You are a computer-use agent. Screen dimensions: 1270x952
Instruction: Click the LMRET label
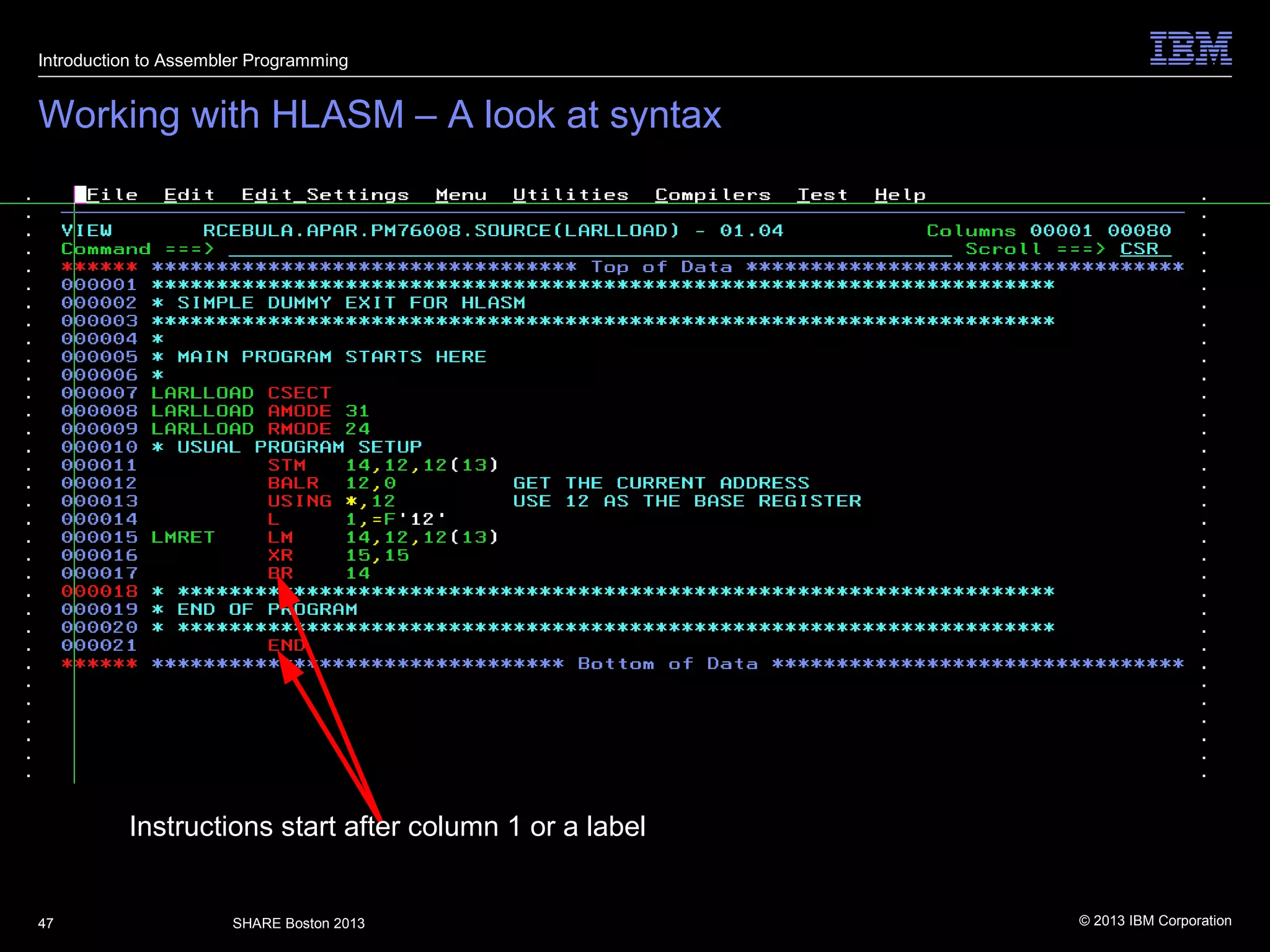[x=183, y=537]
